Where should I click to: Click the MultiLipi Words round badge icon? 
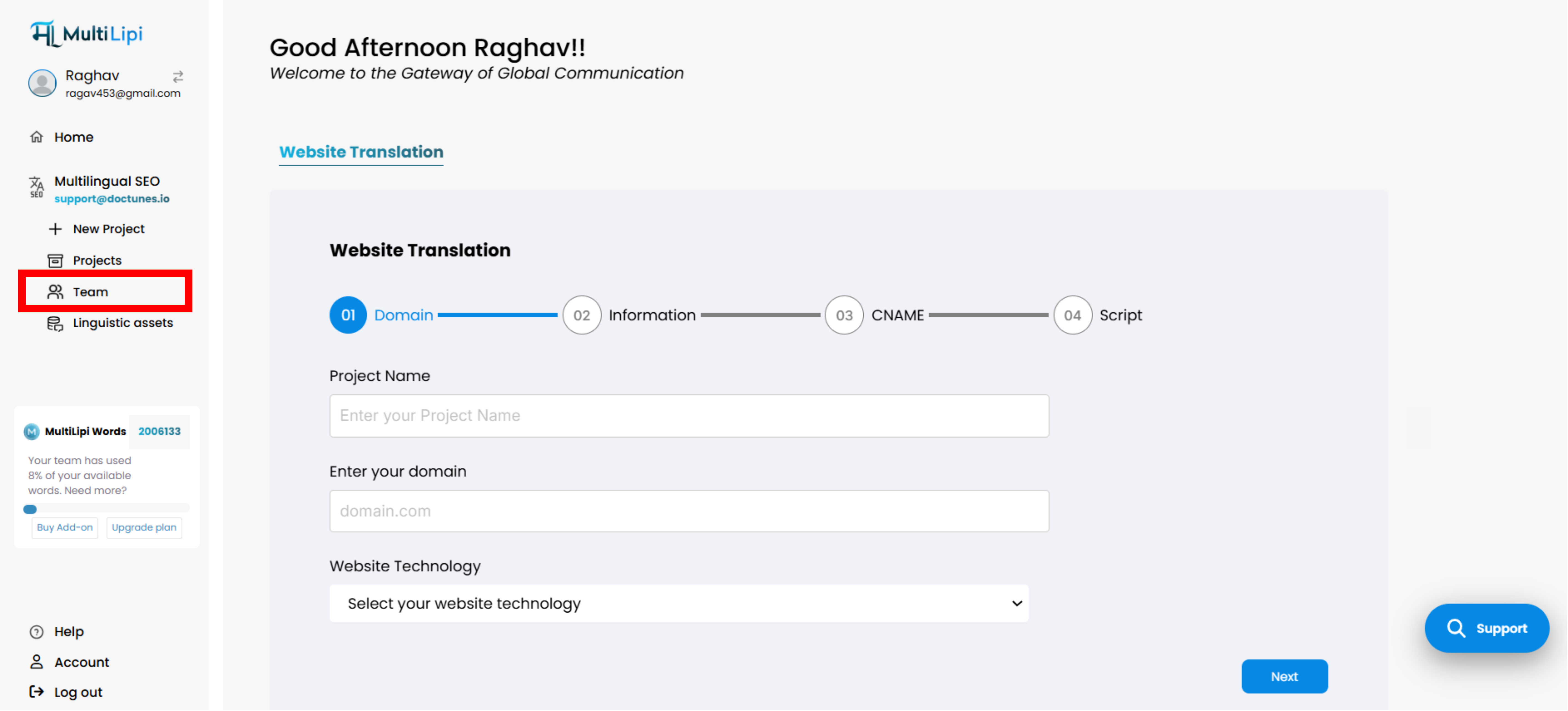point(32,432)
